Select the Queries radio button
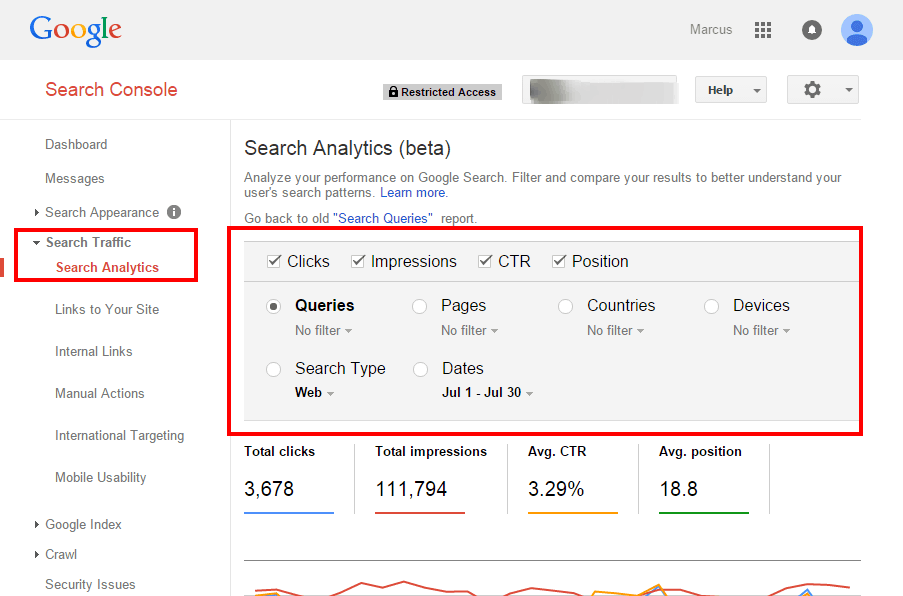Image resolution: width=903 pixels, height=596 pixels. pyautogui.click(x=274, y=306)
